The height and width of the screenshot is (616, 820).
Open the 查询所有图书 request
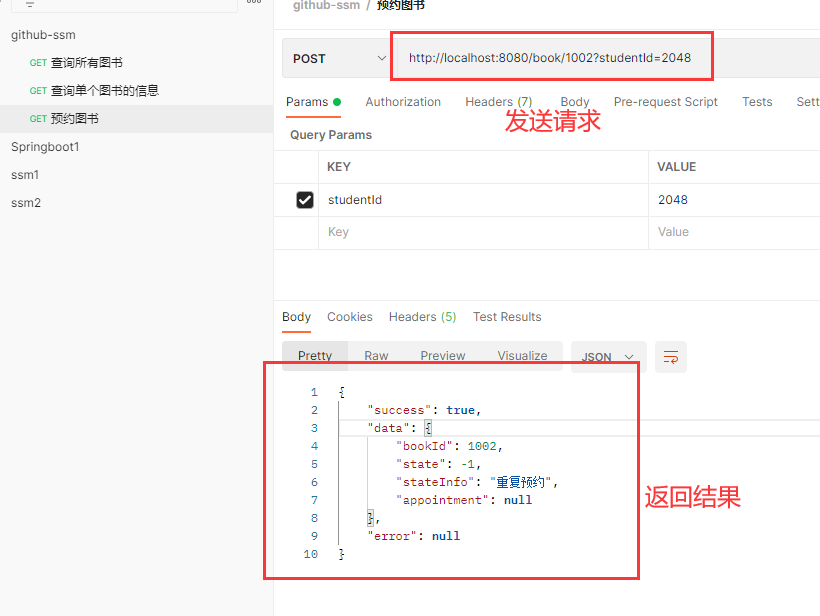point(136,63)
